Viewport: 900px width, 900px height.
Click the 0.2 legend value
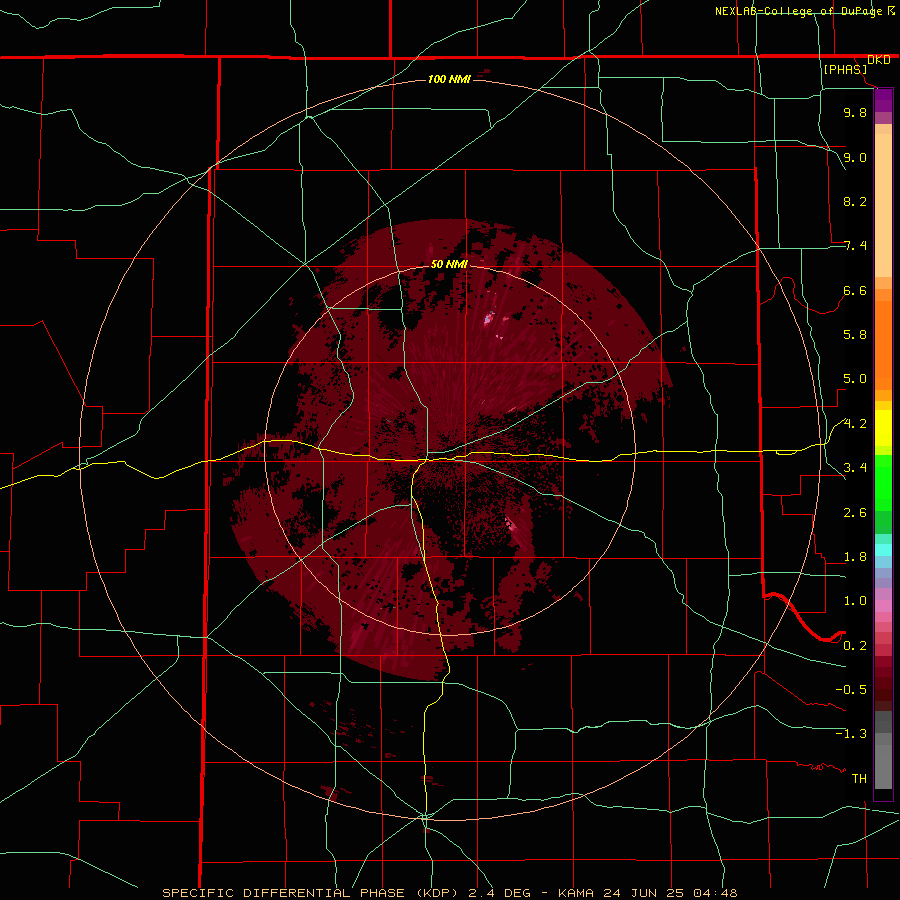[855, 646]
